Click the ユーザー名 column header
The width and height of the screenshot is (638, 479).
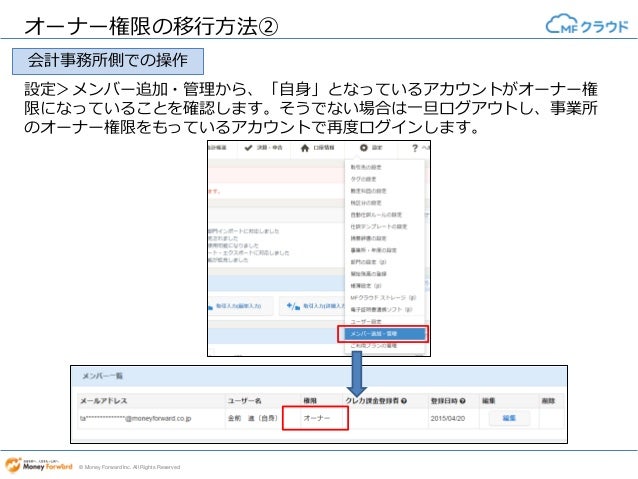tap(244, 401)
